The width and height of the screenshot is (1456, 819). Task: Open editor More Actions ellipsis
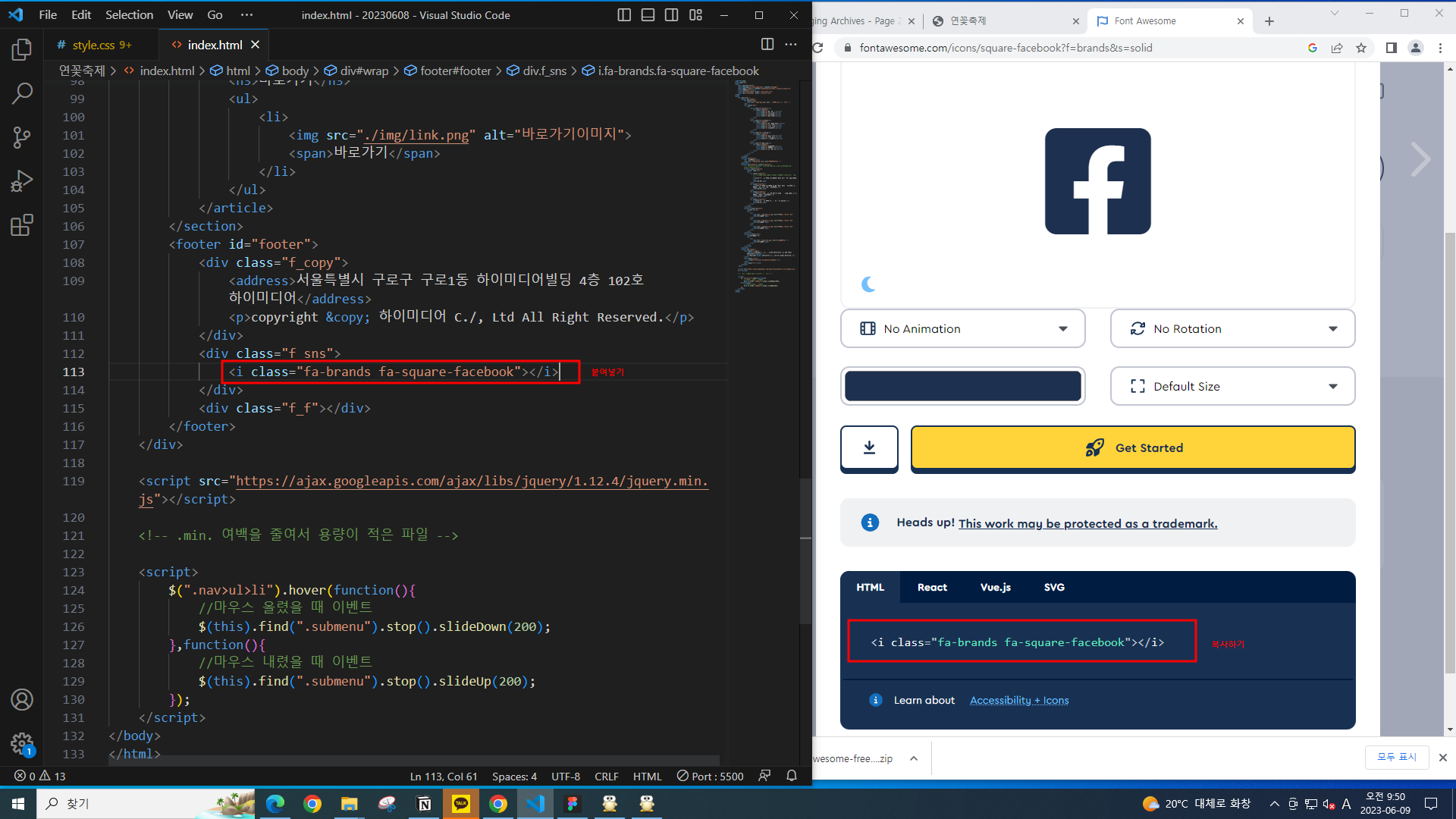[791, 45]
